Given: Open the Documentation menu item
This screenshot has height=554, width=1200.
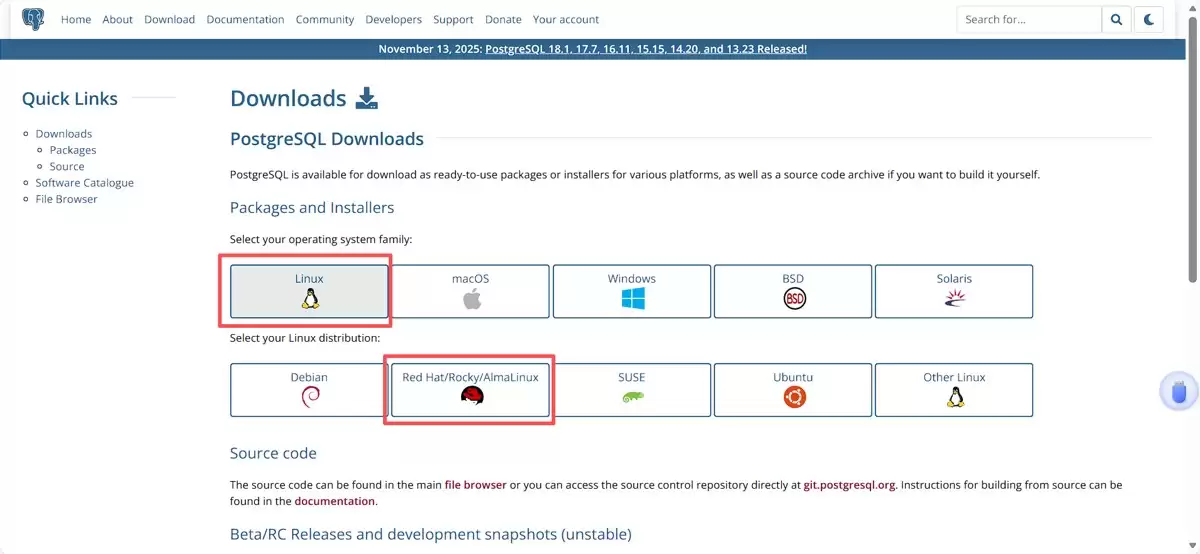Looking at the screenshot, I should pyautogui.click(x=245, y=19).
